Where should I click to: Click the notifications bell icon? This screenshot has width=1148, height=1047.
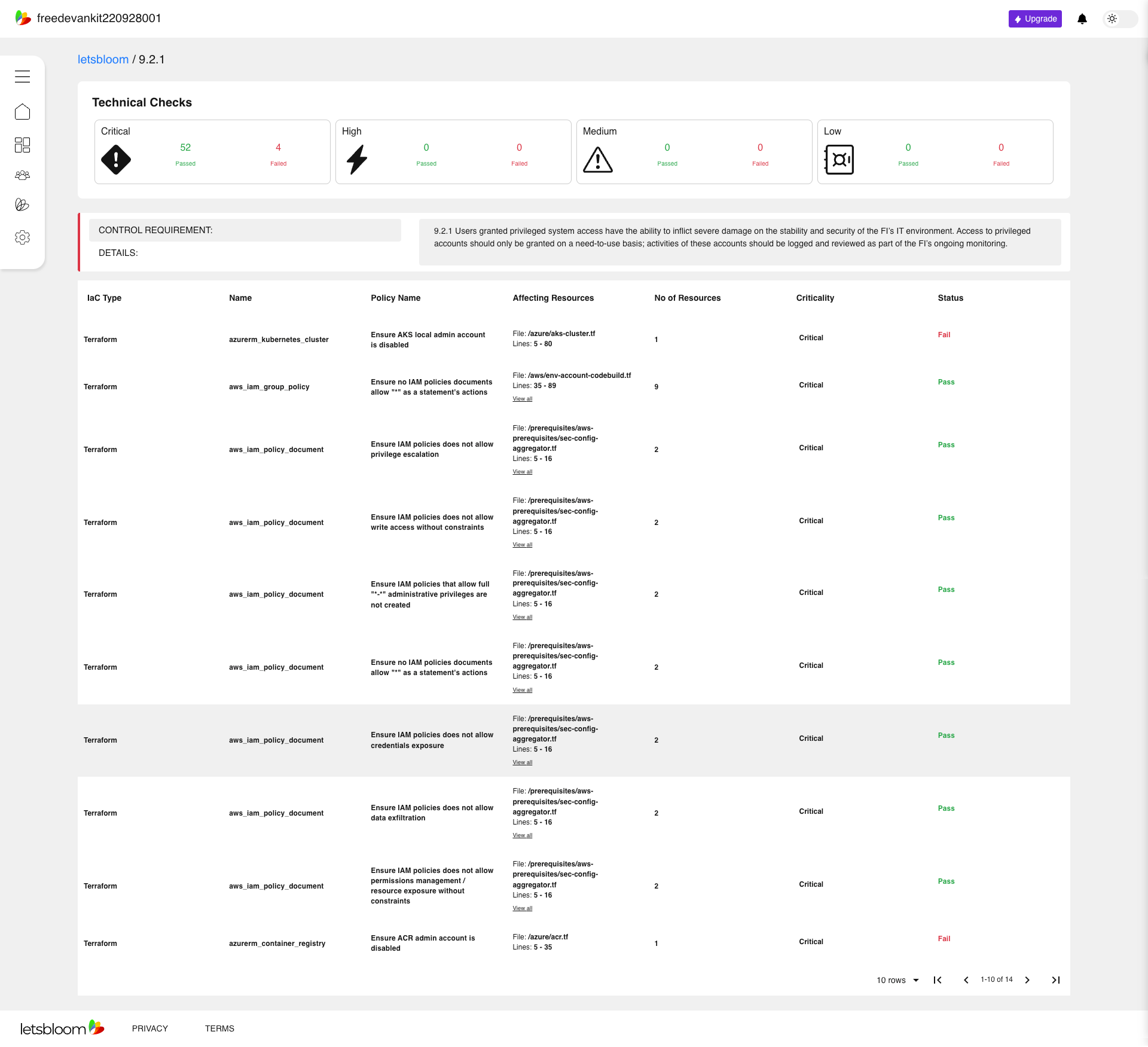pyautogui.click(x=1082, y=19)
